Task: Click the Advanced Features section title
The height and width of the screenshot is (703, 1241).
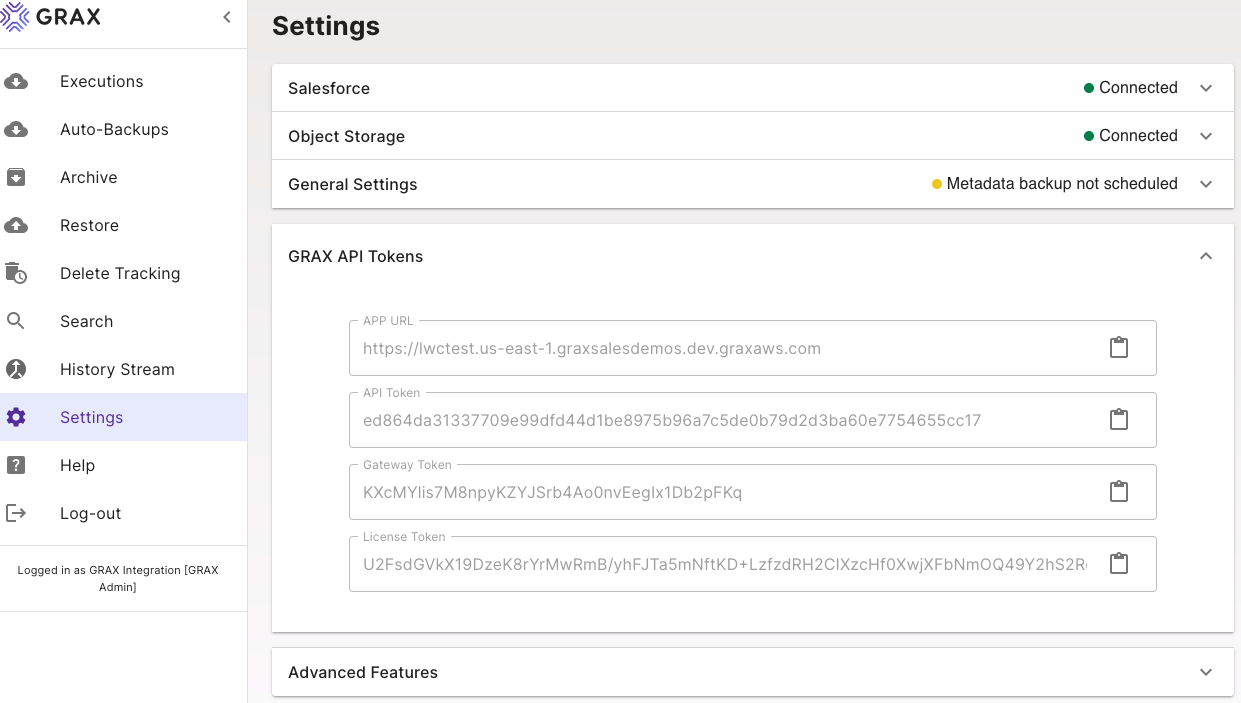Action: click(x=363, y=672)
